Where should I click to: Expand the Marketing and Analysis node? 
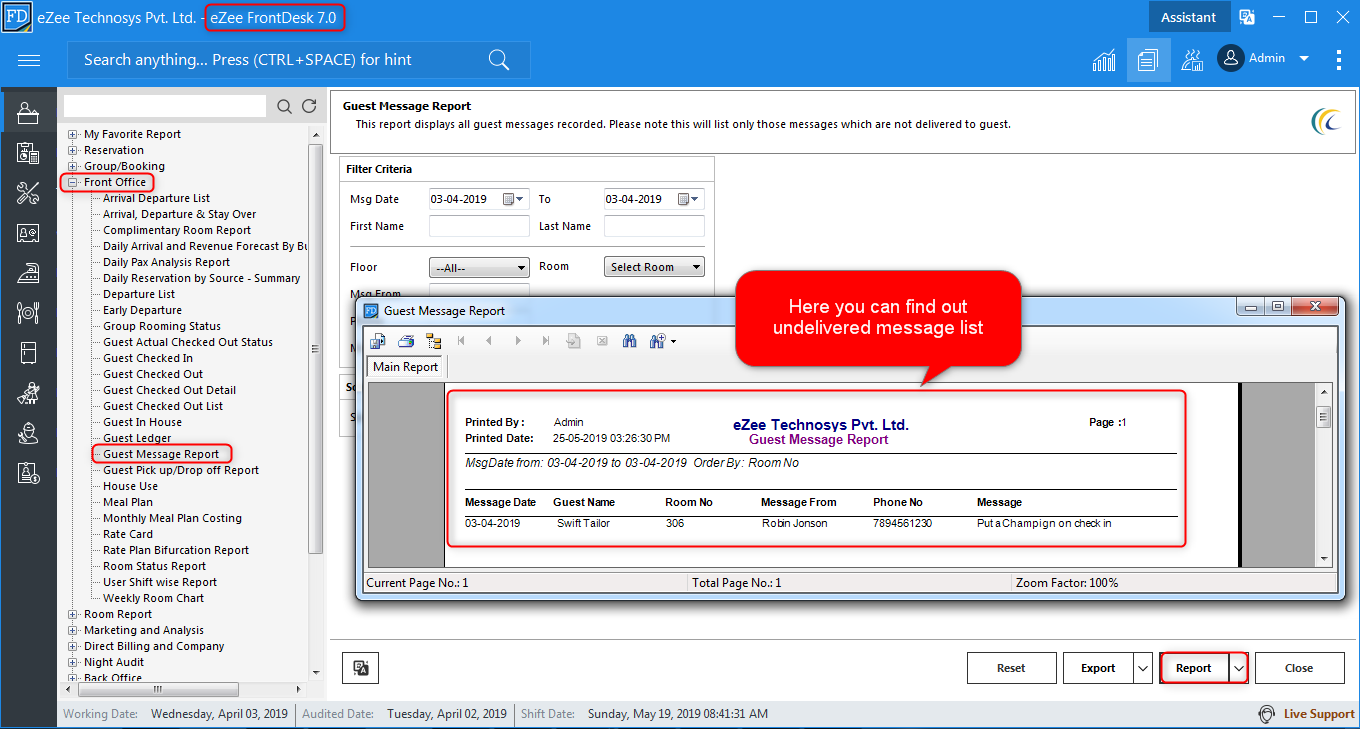click(x=73, y=630)
